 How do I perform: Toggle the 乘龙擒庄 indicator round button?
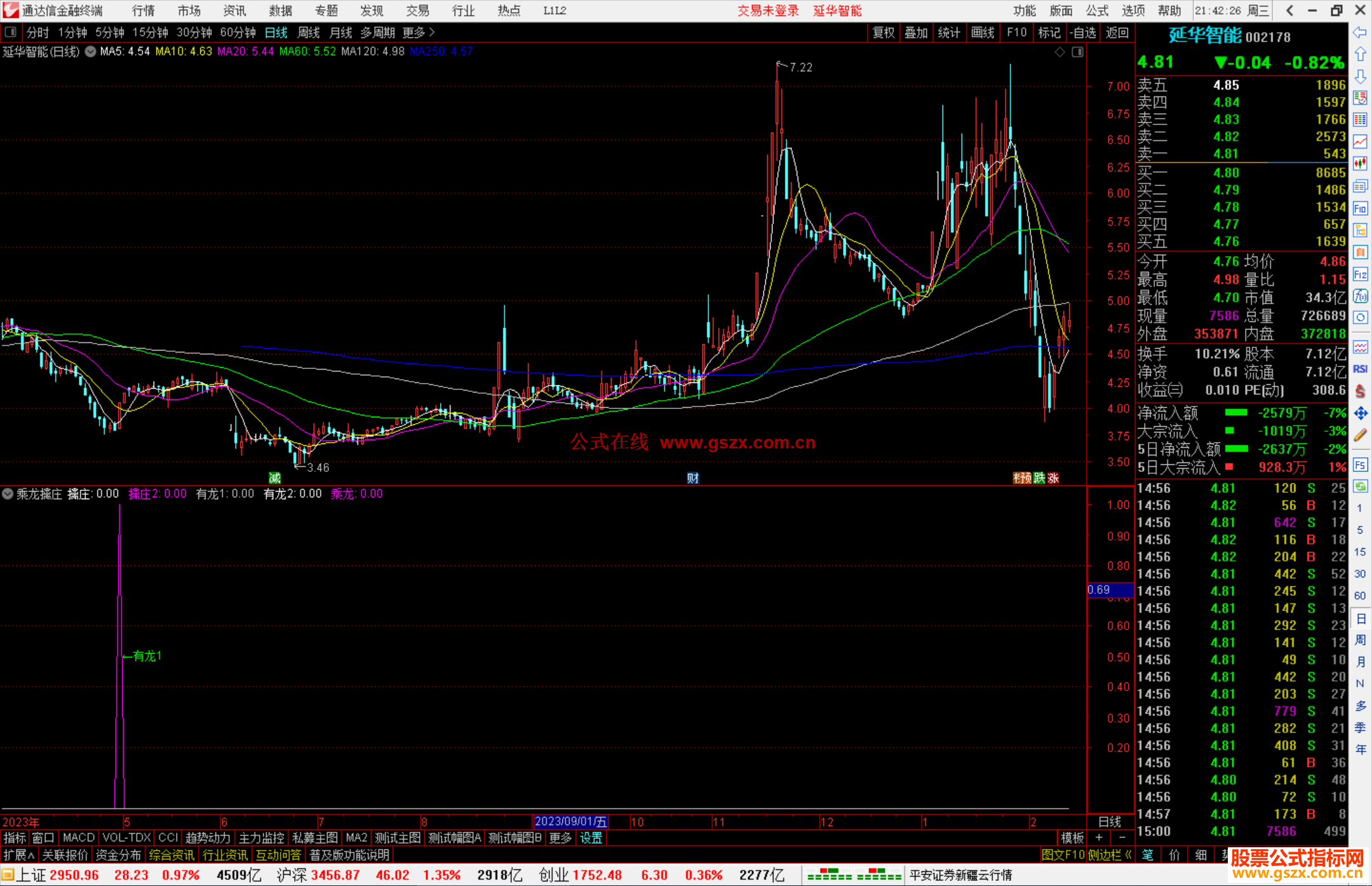pyautogui.click(x=8, y=493)
